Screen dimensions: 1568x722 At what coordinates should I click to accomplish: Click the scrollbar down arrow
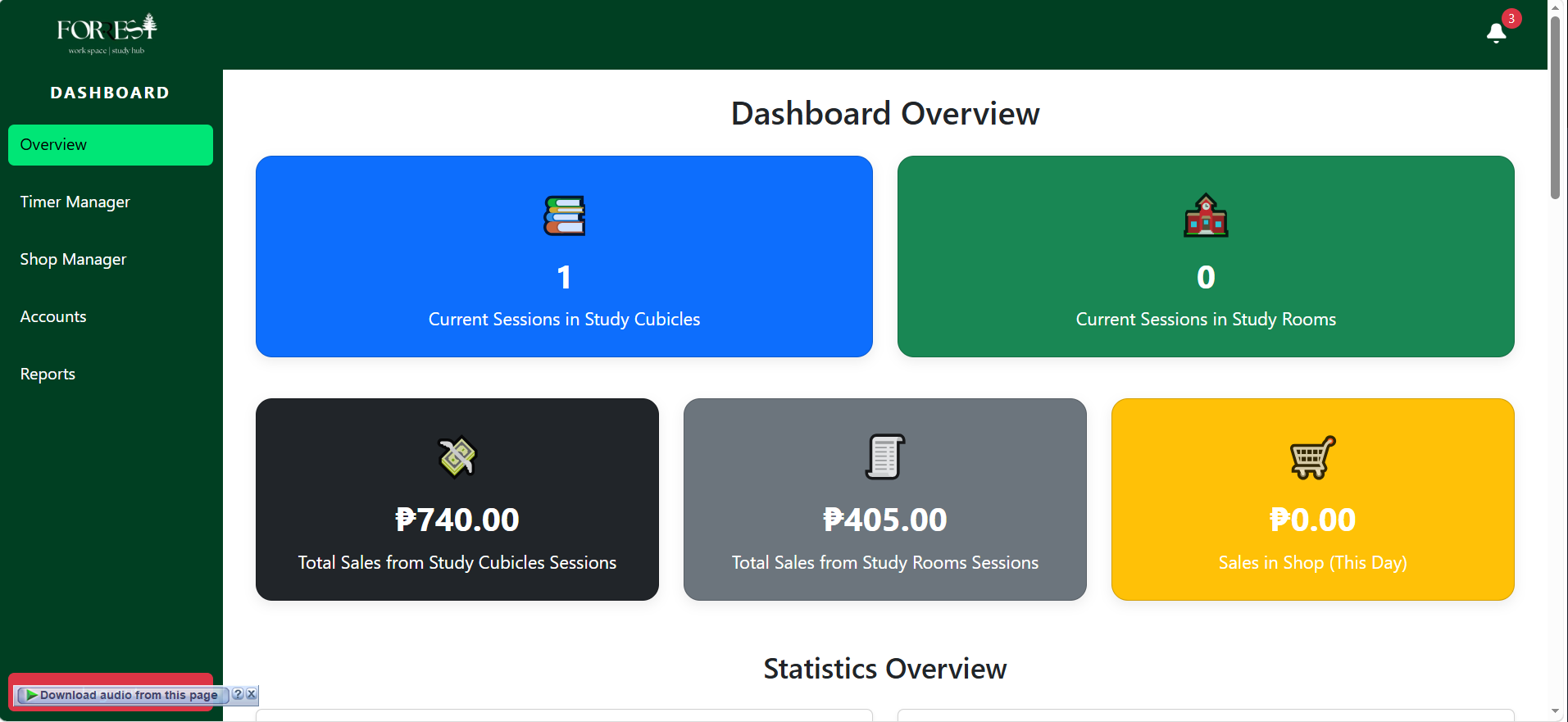coord(1555,712)
